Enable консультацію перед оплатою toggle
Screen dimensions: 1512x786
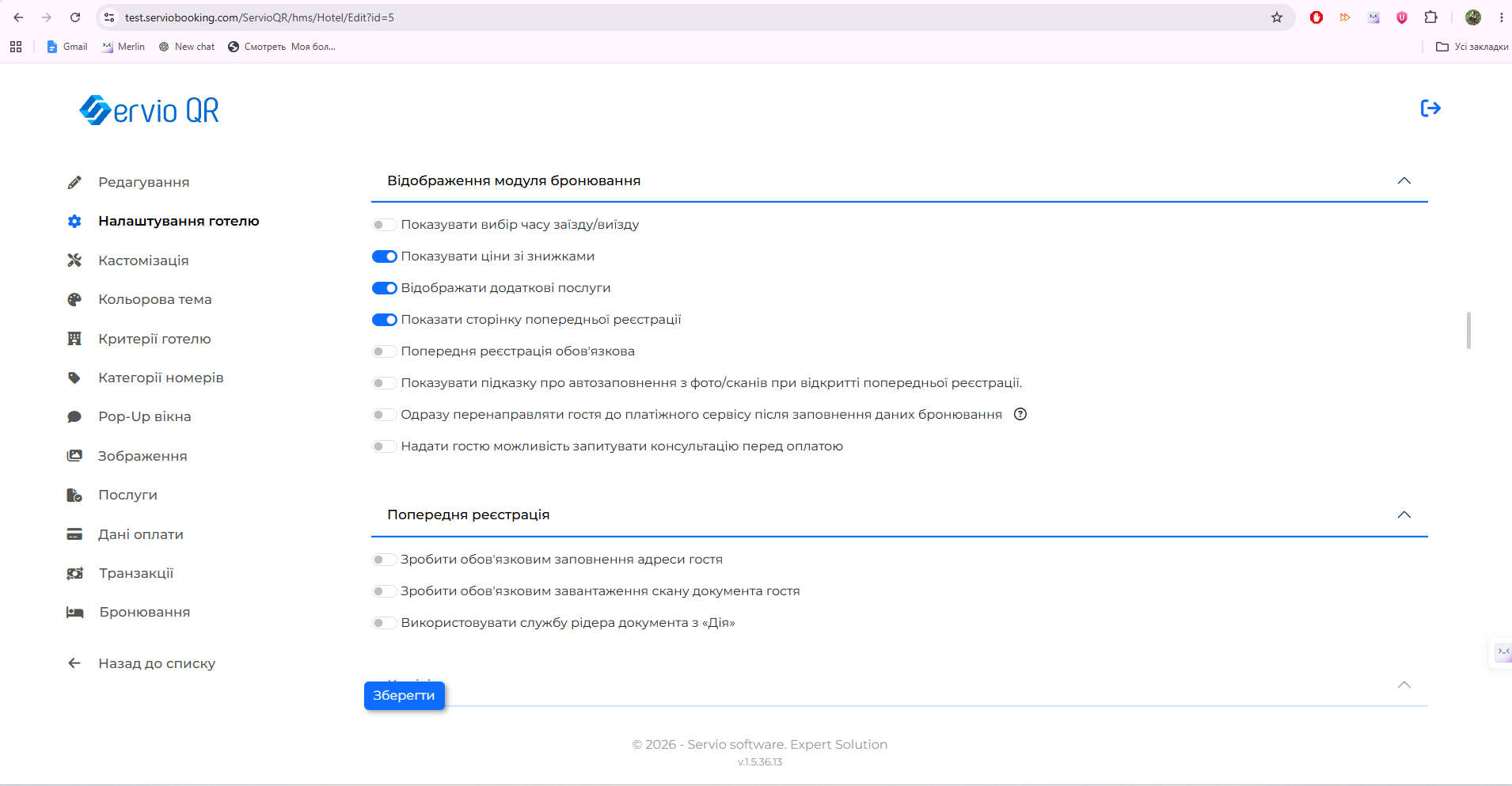click(385, 446)
